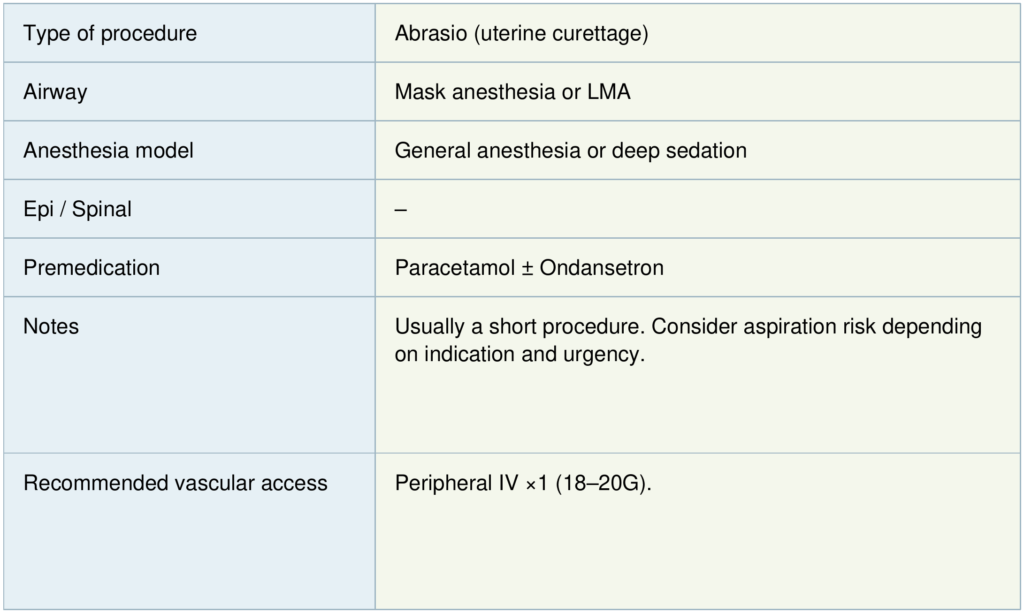Click the dash value in Epi / Spinal row
This screenshot has height=613, width=1024.
(x=401, y=210)
